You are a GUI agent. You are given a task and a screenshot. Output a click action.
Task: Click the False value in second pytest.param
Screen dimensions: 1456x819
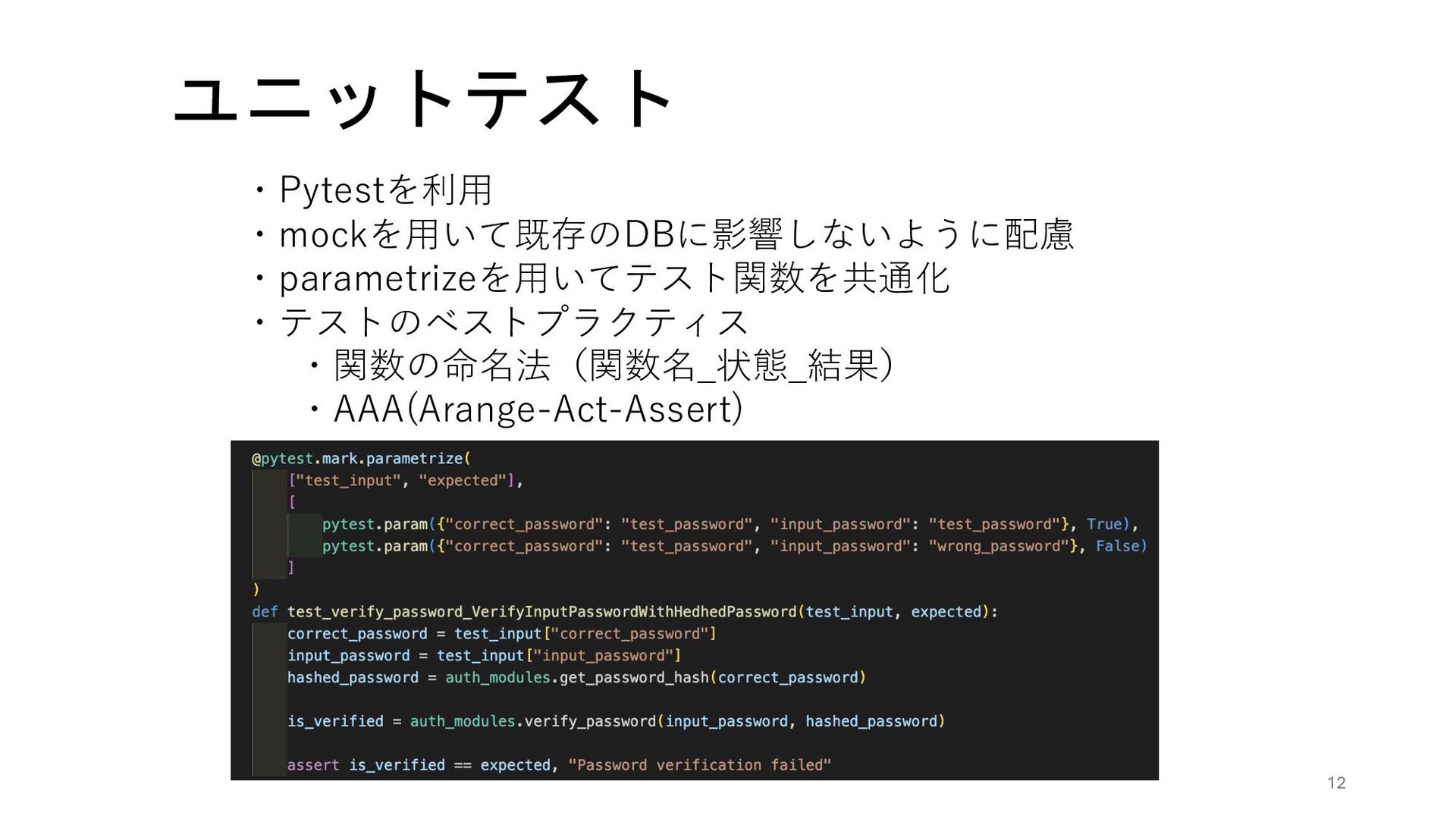point(1118,546)
